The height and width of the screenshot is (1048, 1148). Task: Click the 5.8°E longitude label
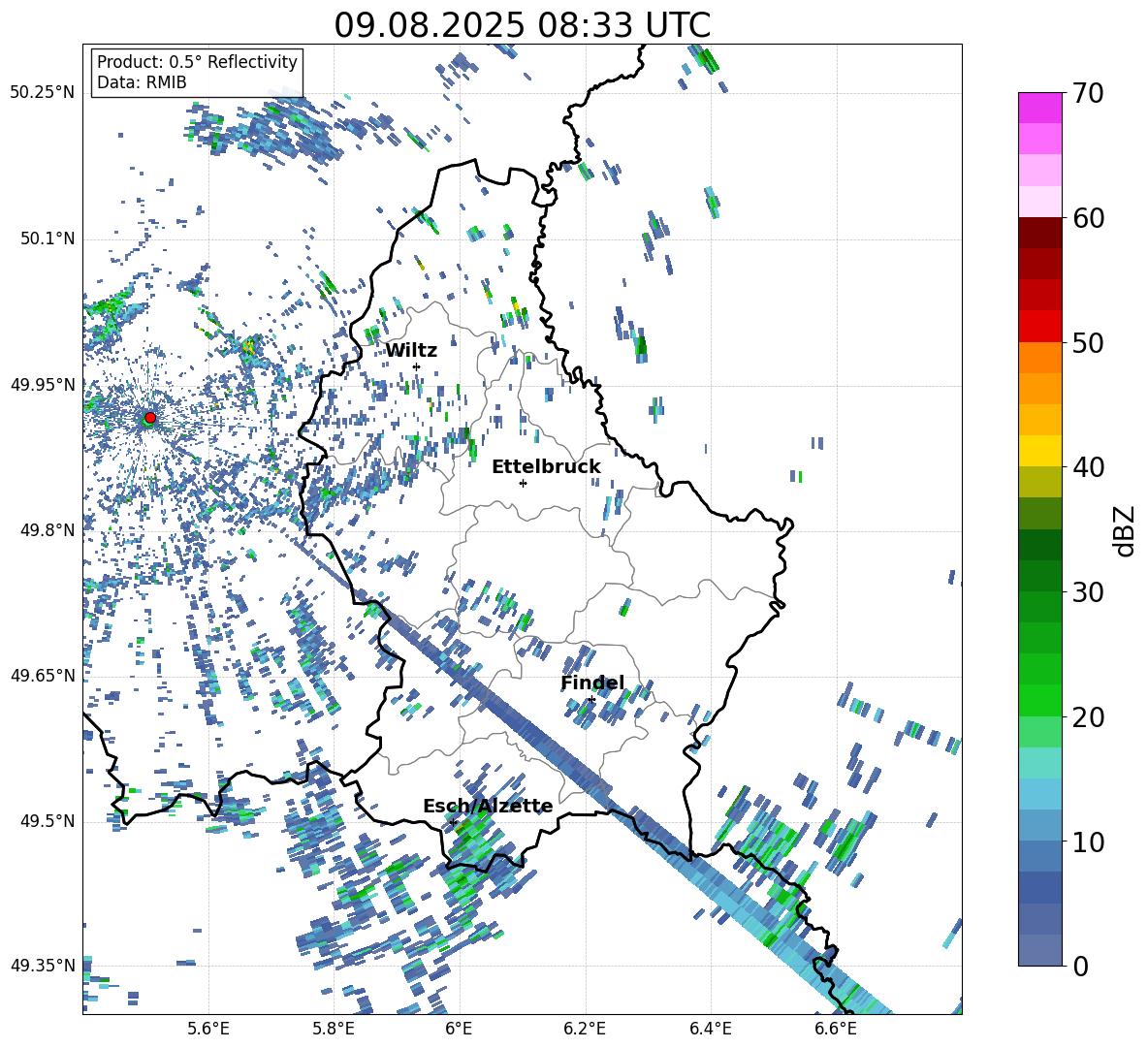334,1029
